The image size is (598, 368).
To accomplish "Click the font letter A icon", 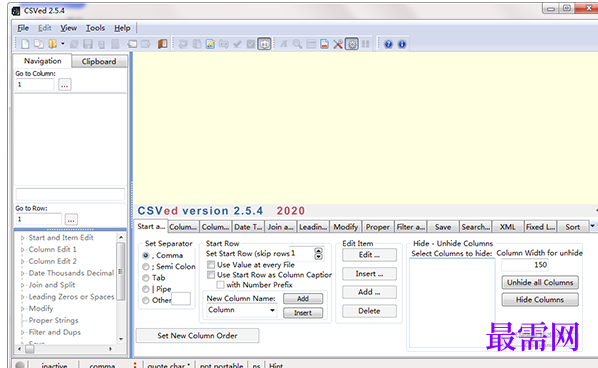I will (x=284, y=44).
